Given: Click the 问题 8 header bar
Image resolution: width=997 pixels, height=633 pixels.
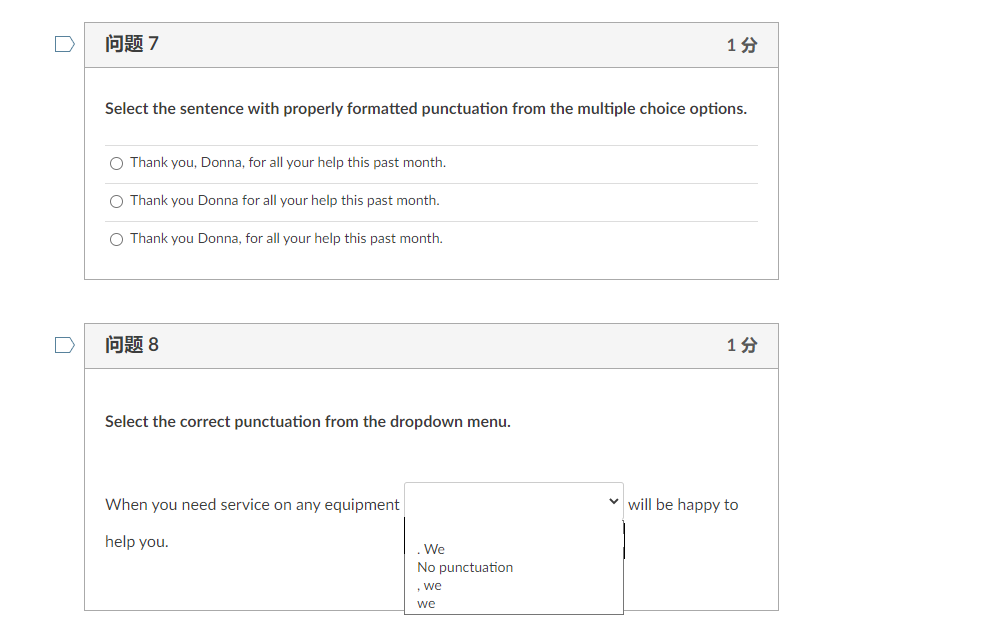Looking at the screenshot, I should click(431, 345).
